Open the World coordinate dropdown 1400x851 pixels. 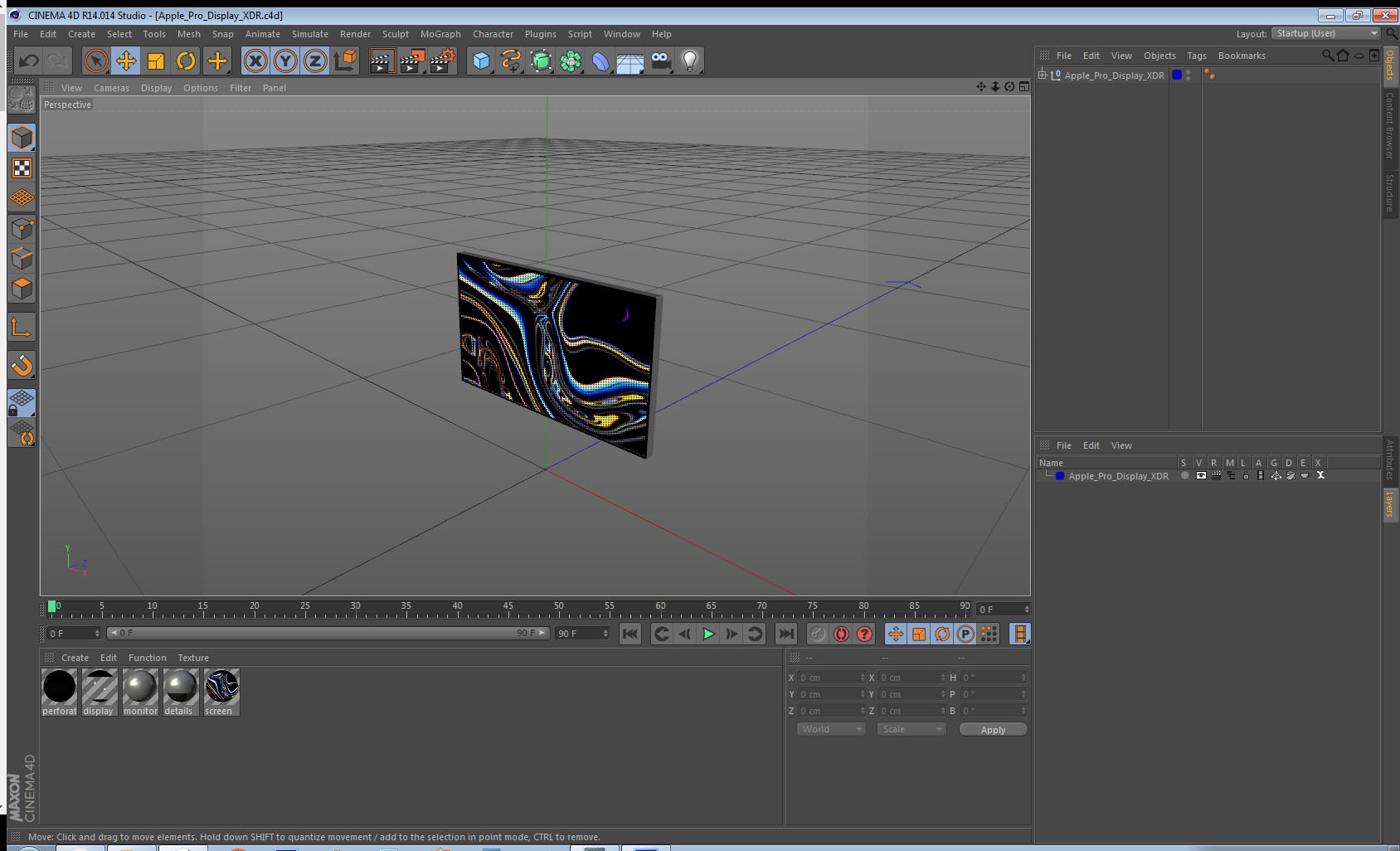tap(830, 729)
